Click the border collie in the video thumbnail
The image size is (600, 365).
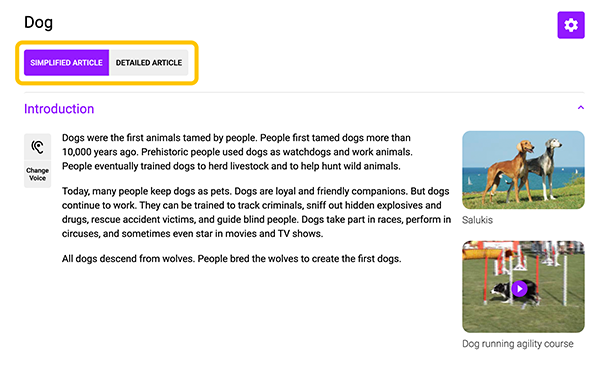(x=513, y=295)
